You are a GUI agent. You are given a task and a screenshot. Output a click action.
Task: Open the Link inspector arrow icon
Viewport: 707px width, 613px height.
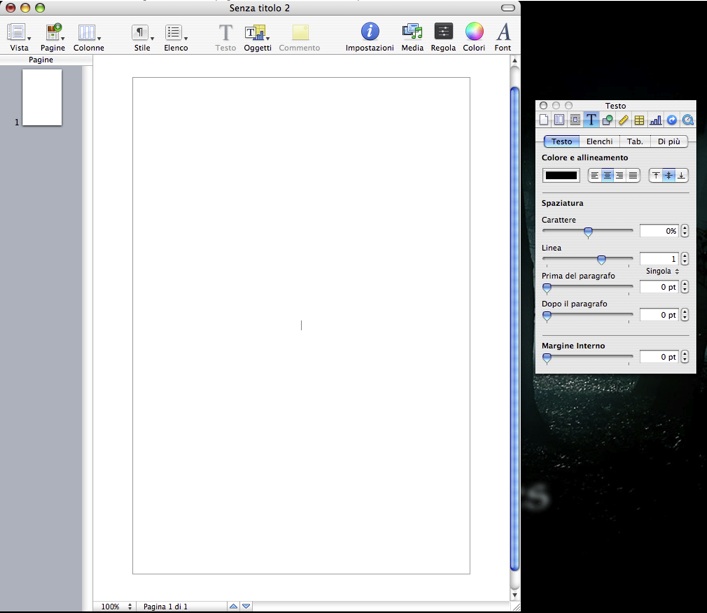click(x=672, y=120)
